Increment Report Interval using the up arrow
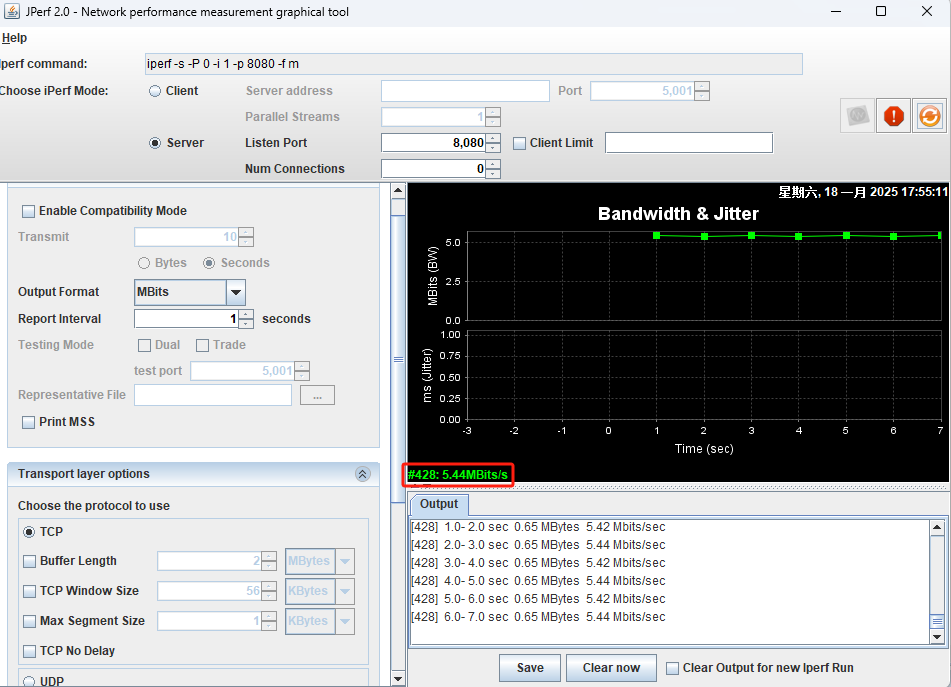The height and width of the screenshot is (687, 951). coord(245,314)
